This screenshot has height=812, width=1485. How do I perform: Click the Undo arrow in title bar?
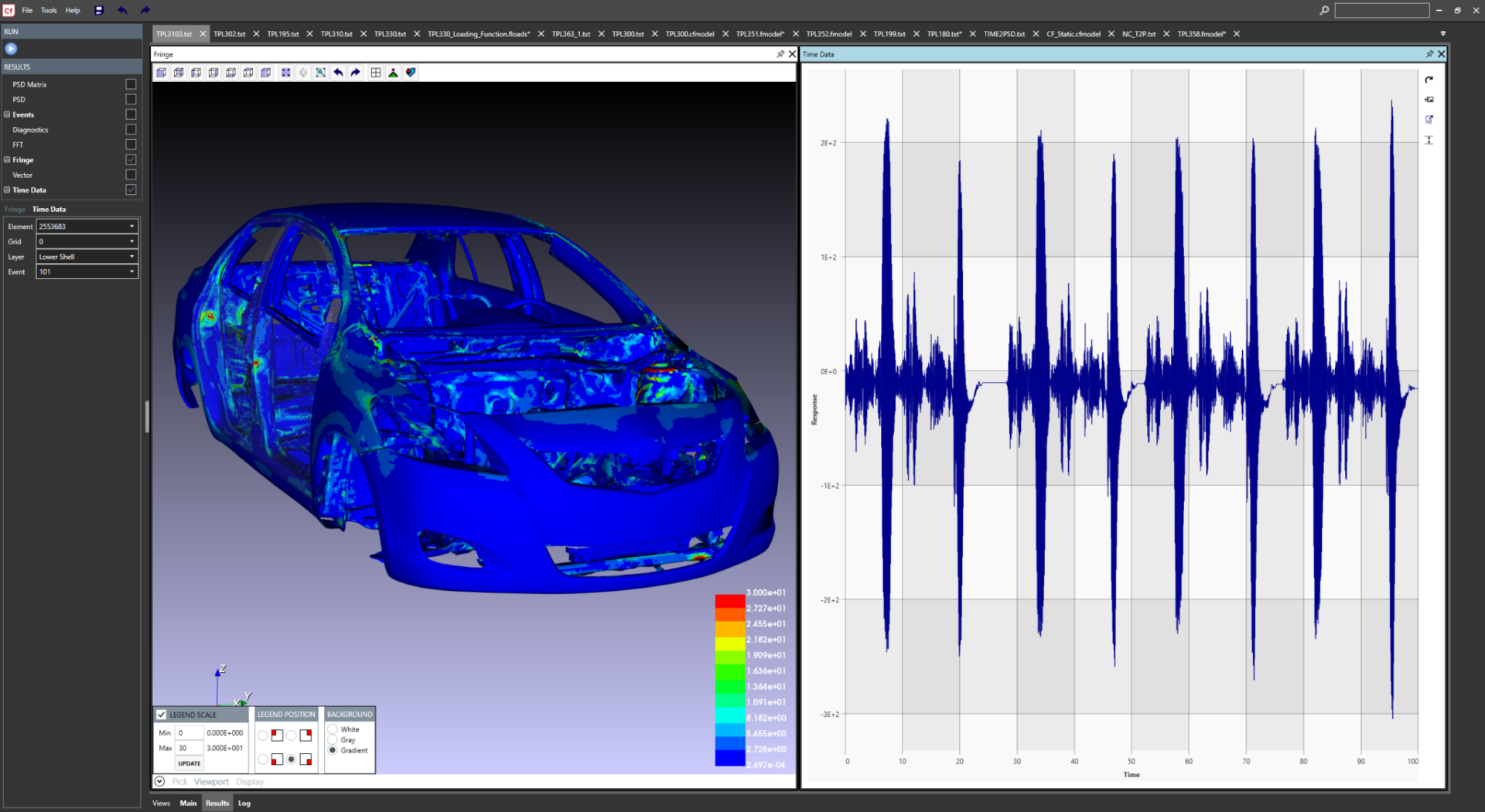[122, 10]
